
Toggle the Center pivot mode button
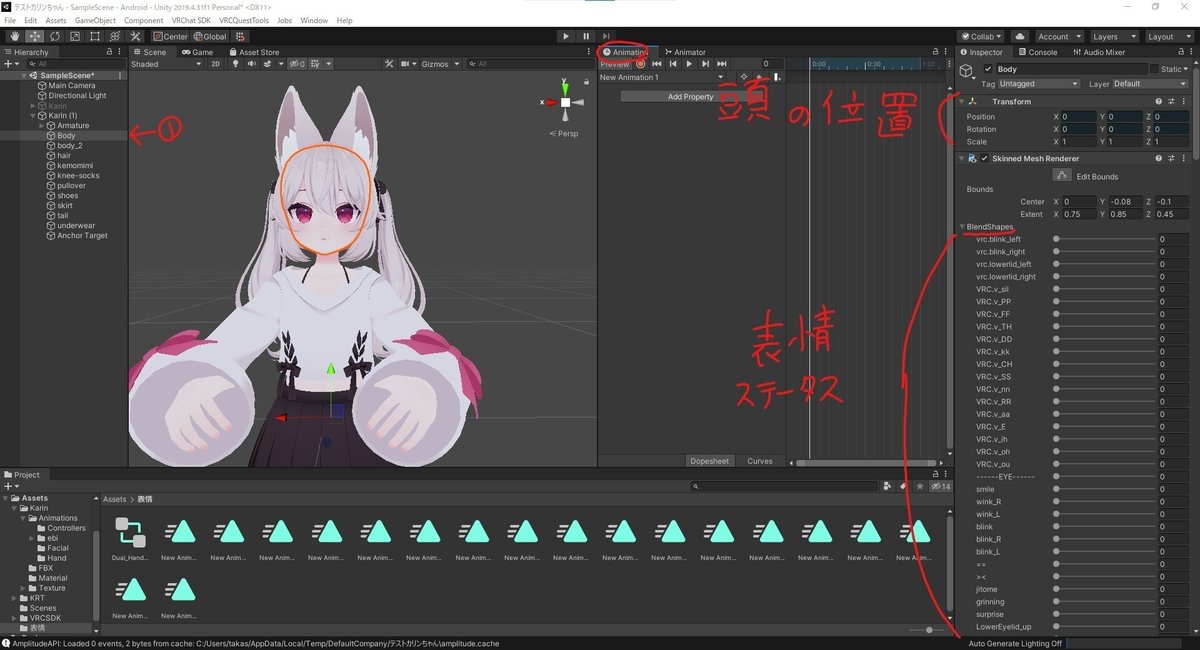tap(170, 36)
